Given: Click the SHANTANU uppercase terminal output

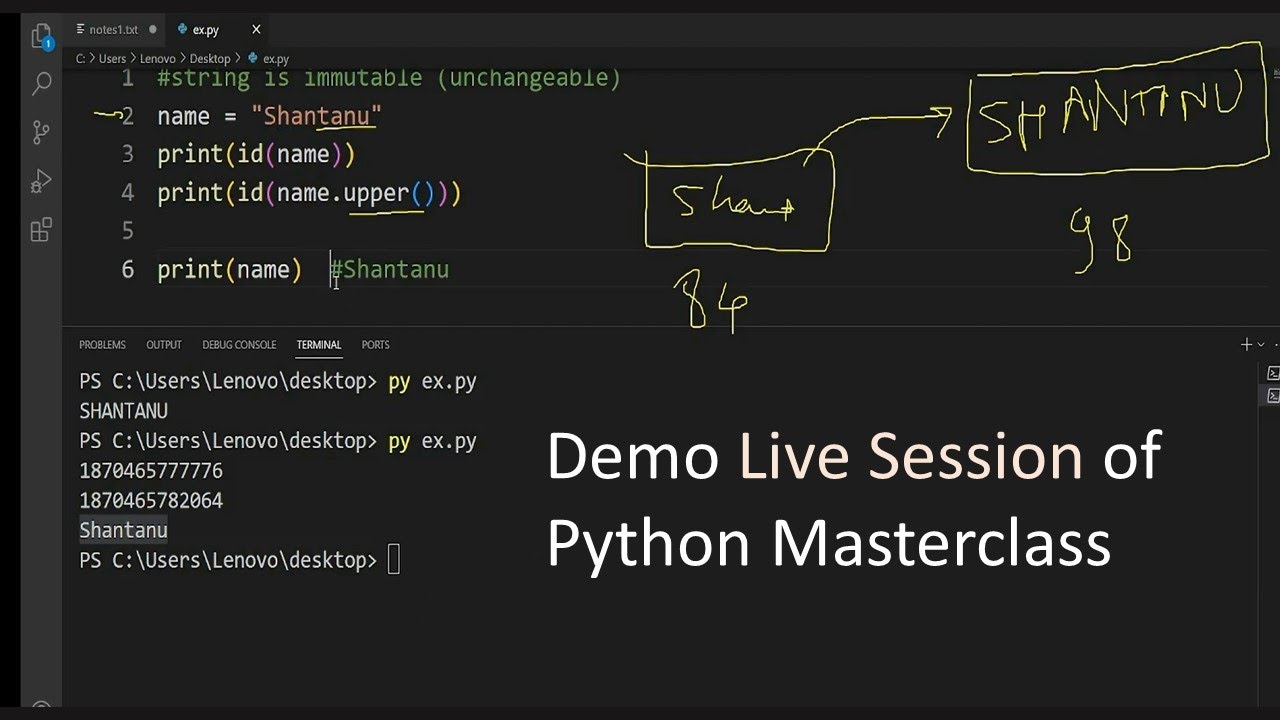Looking at the screenshot, I should [x=123, y=411].
